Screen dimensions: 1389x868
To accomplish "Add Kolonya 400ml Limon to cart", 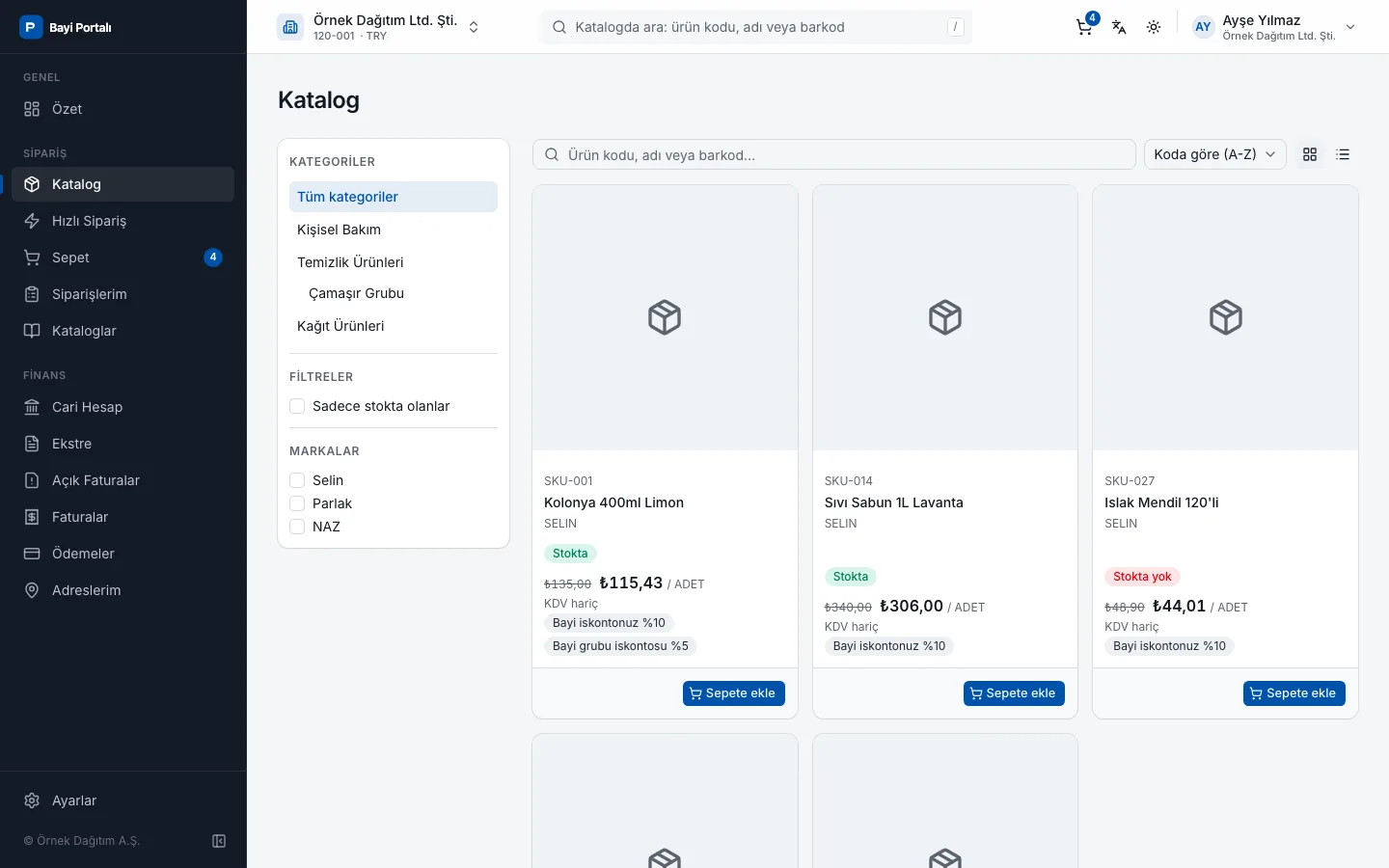I will tap(734, 693).
